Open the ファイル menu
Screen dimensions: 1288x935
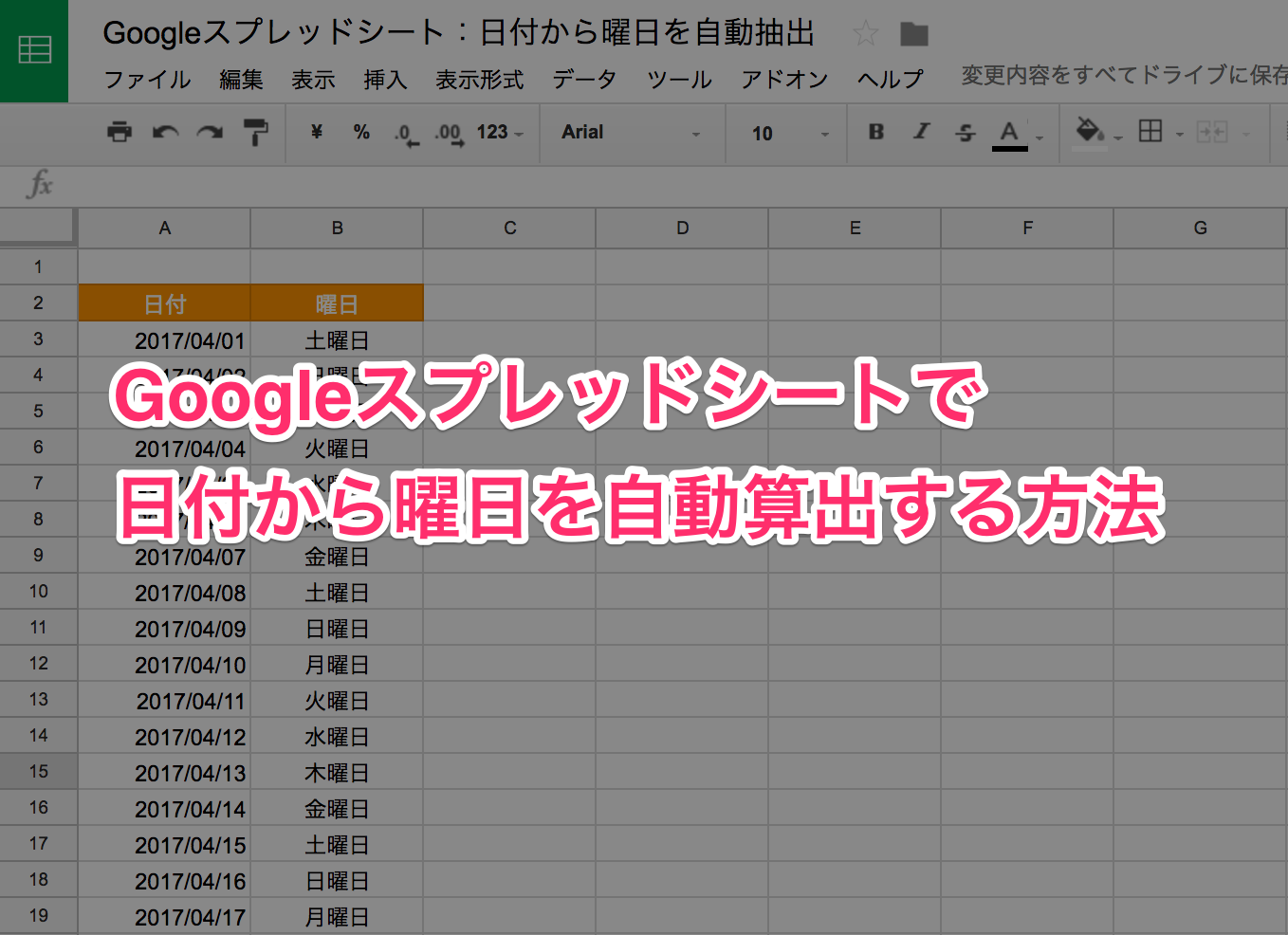(x=147, y=80)
